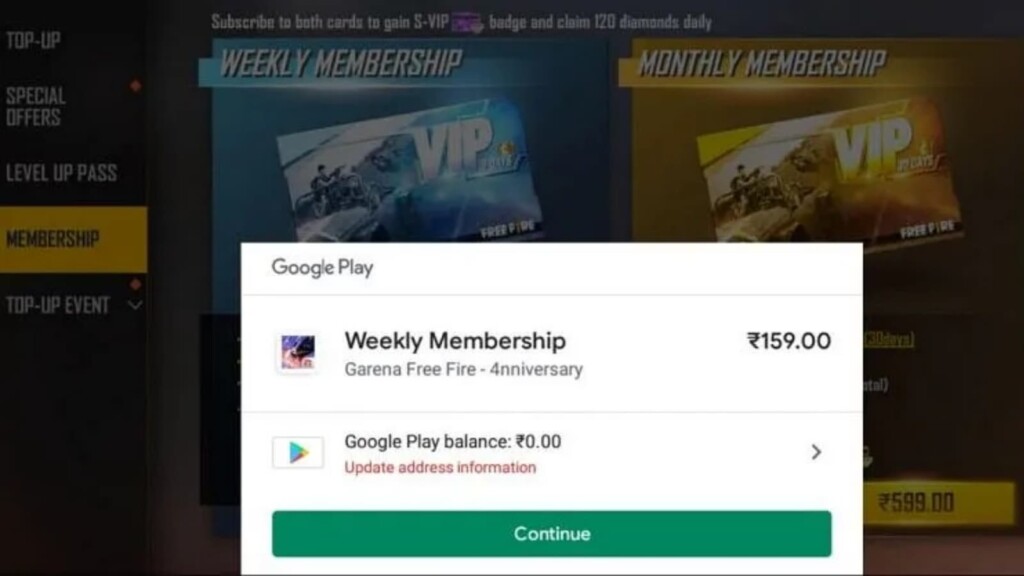Screen dimensions: 1024x576
Task: Click the S-VIP badge icon
Action: click(x=468, y=24)
